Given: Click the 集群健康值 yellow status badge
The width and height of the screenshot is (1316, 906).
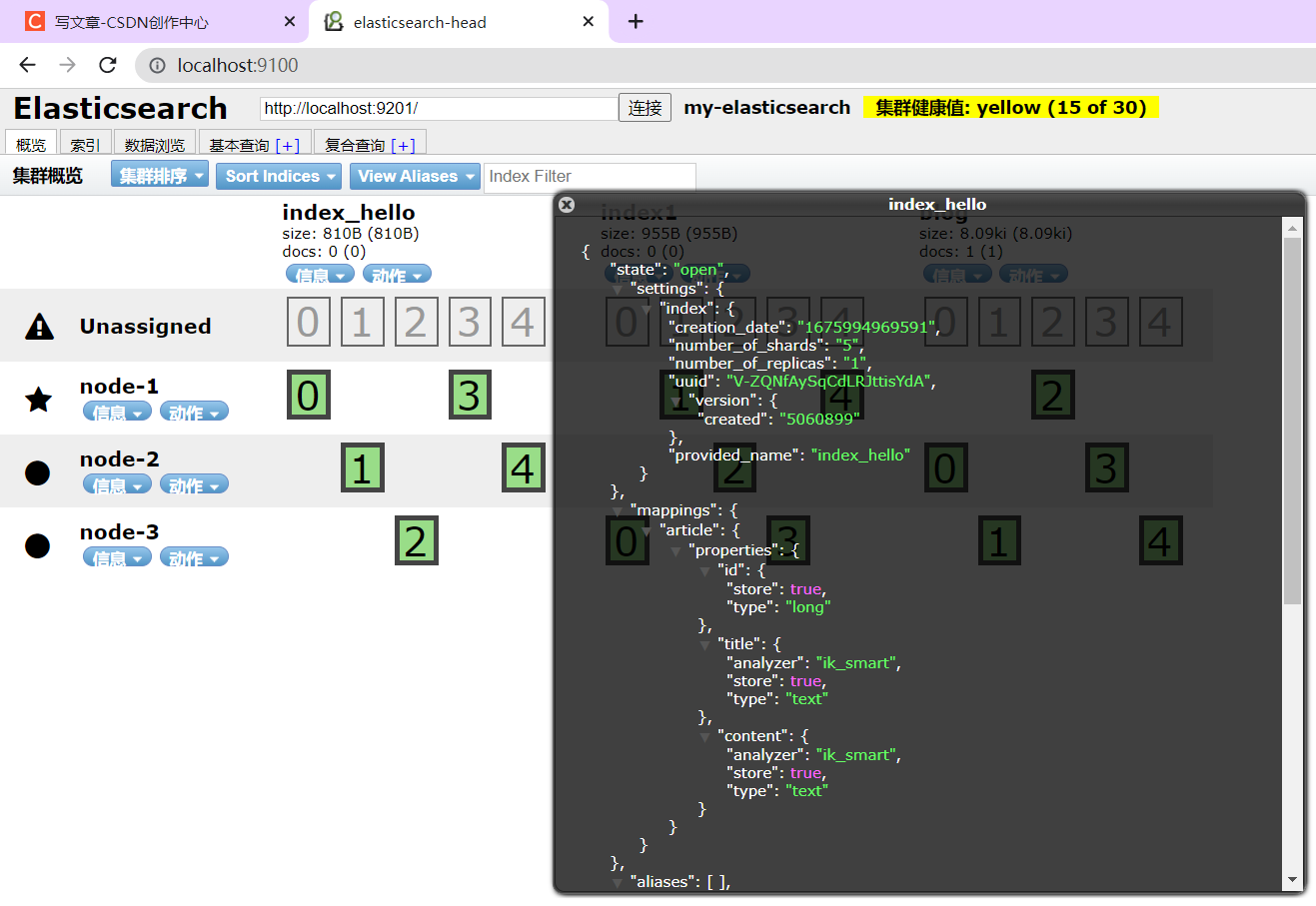Looking at the screenshot, I should coord(1011,107).
